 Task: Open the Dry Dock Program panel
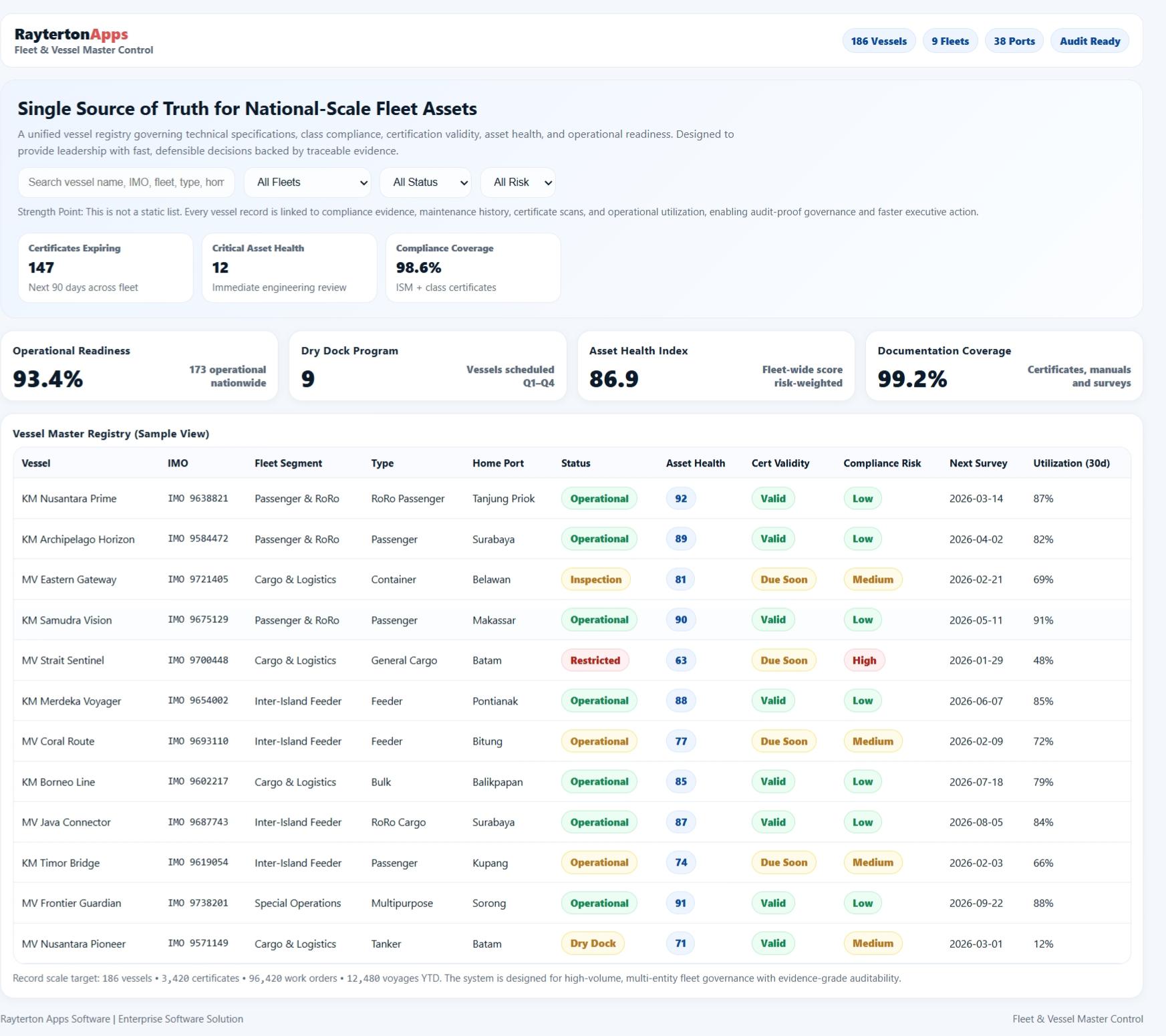pos(428,366)
